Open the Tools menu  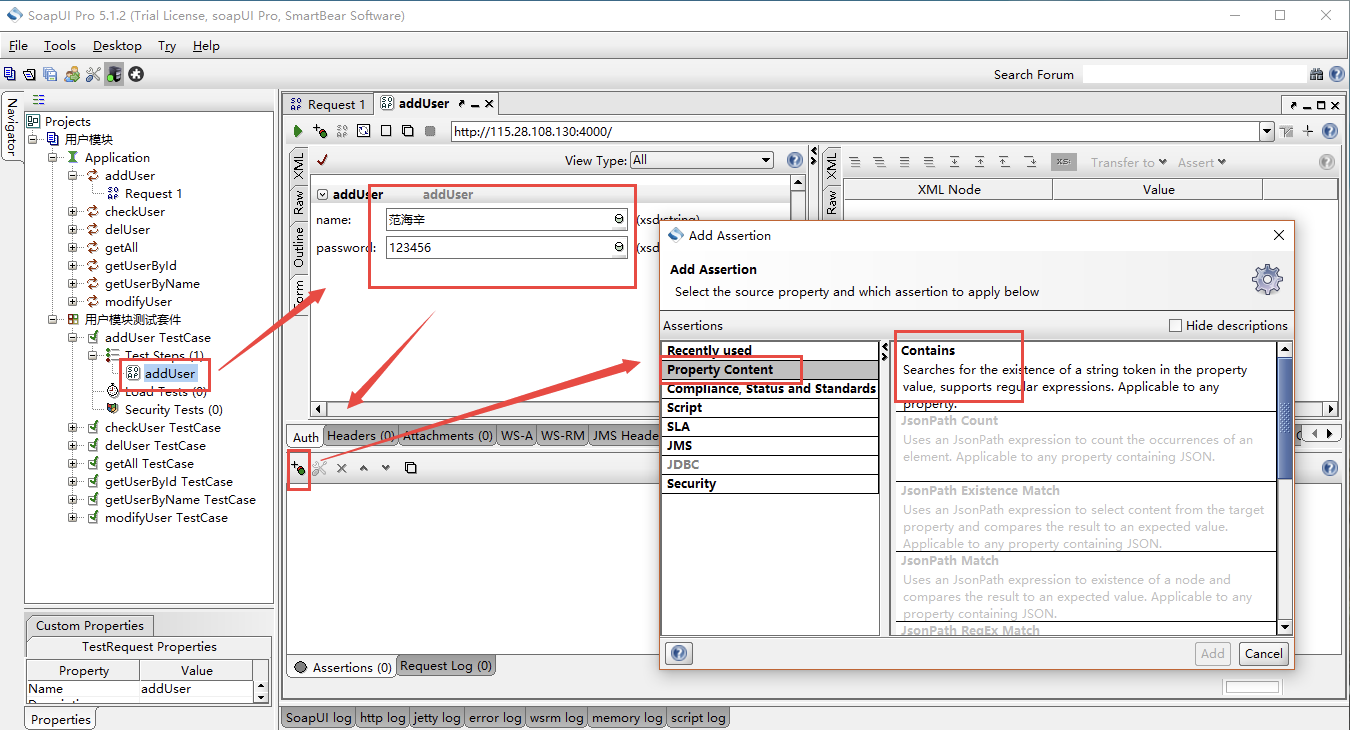tap(60, 46)
